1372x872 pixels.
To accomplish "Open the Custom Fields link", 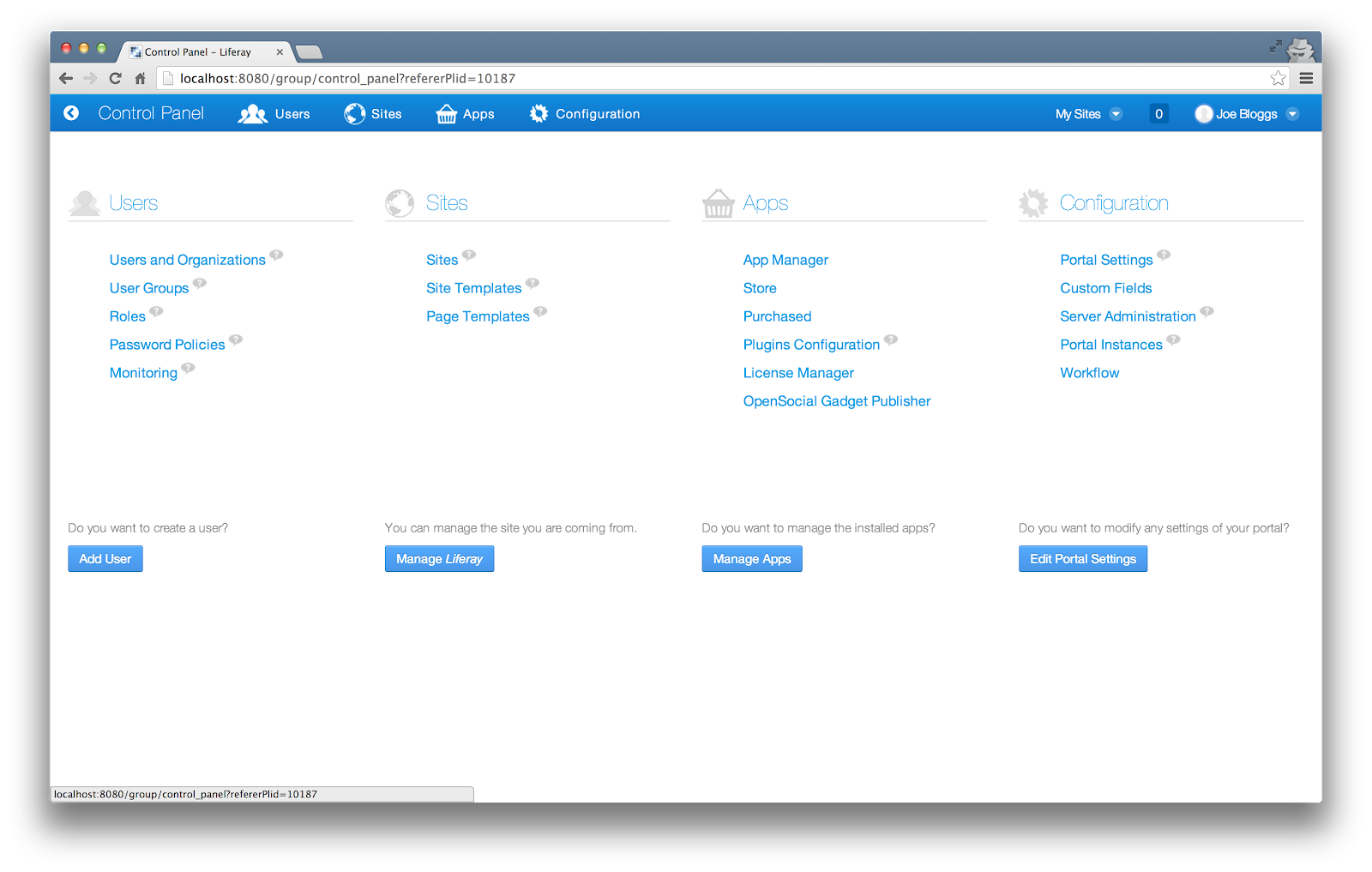I will [1106, 288].
